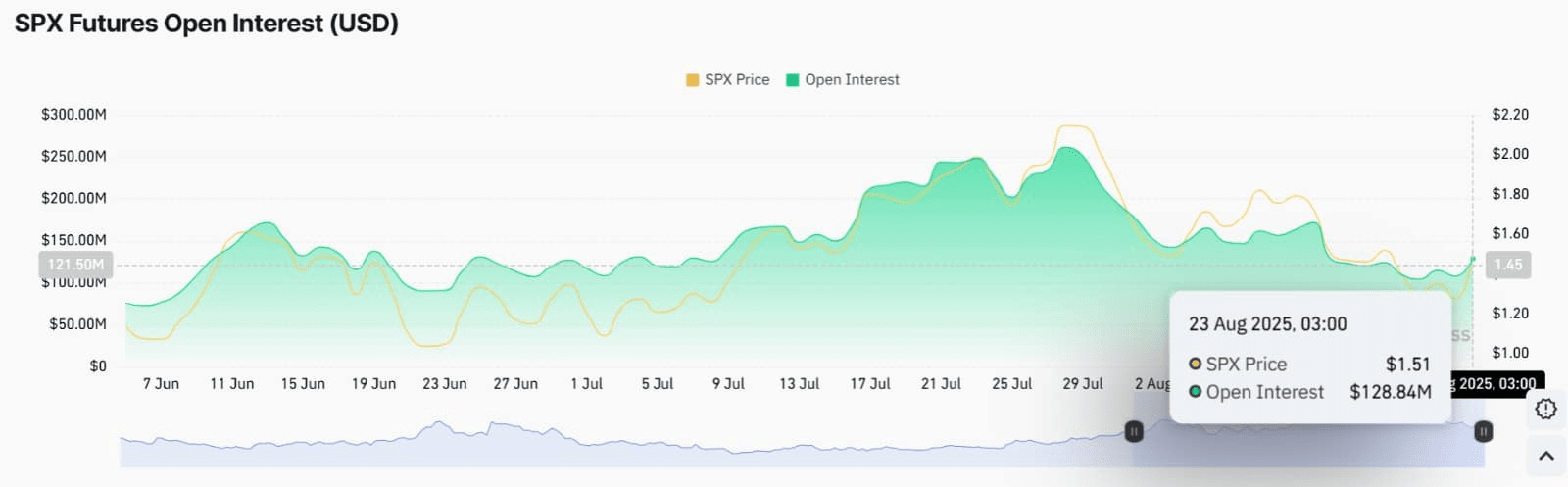Click the 29 Jul date label
1568x487 pixels.
click(x=1083, y=384)
